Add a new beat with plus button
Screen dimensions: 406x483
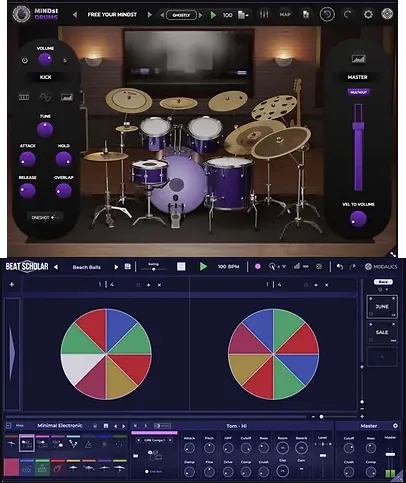[12, 284]
